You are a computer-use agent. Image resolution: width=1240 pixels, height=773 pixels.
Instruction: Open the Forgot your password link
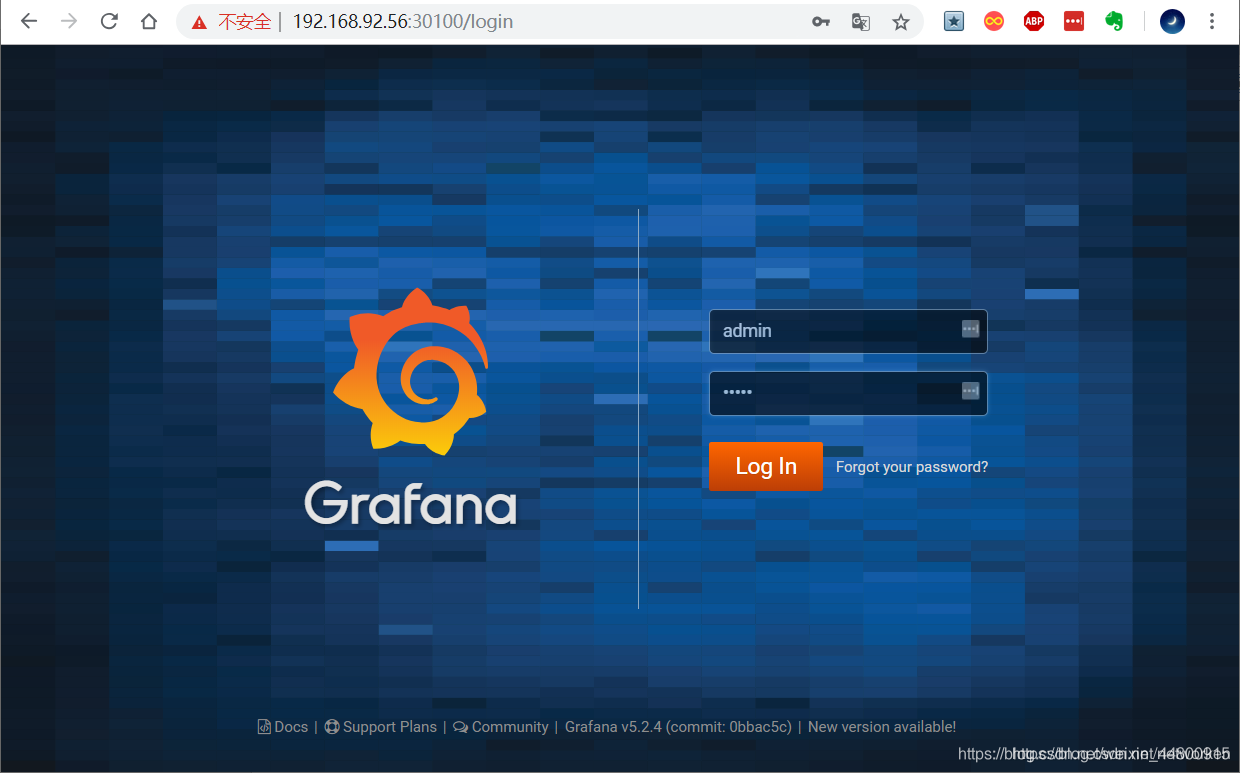912,467
